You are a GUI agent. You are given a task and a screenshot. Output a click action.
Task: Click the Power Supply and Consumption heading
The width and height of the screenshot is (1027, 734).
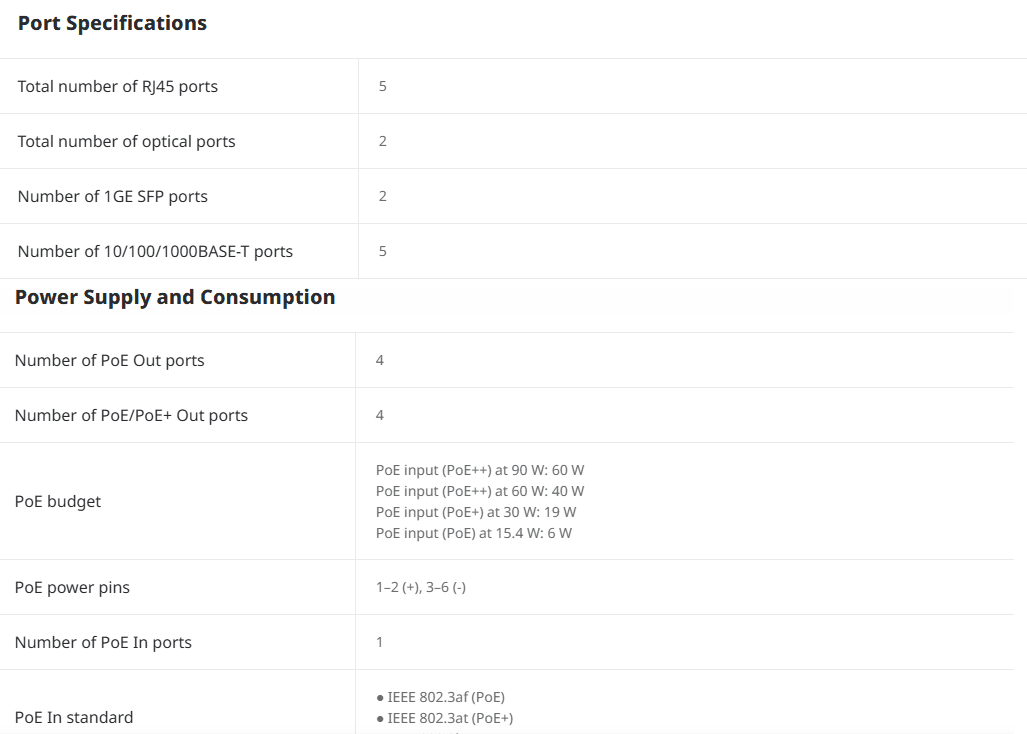coord(175,297)
